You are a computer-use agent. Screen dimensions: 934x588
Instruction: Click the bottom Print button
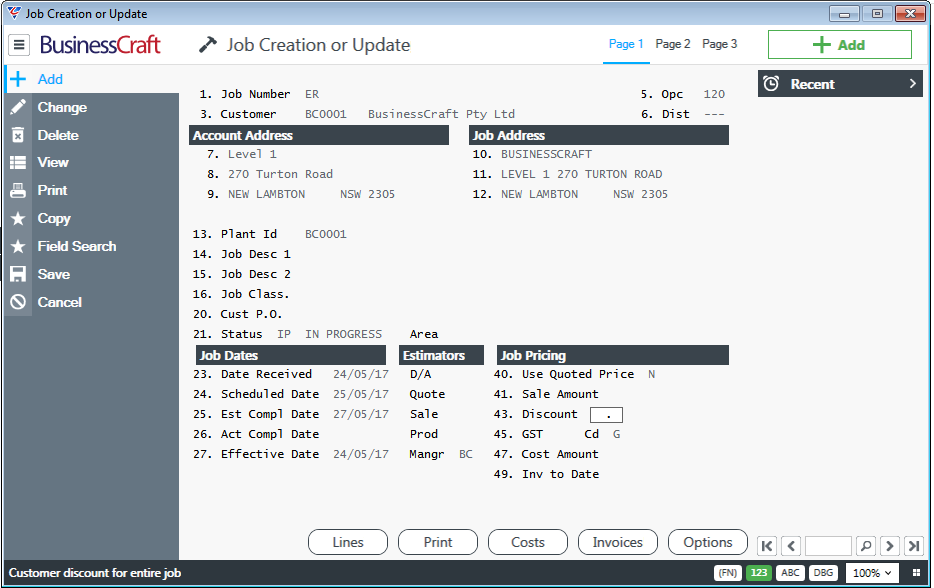(438, 542)
